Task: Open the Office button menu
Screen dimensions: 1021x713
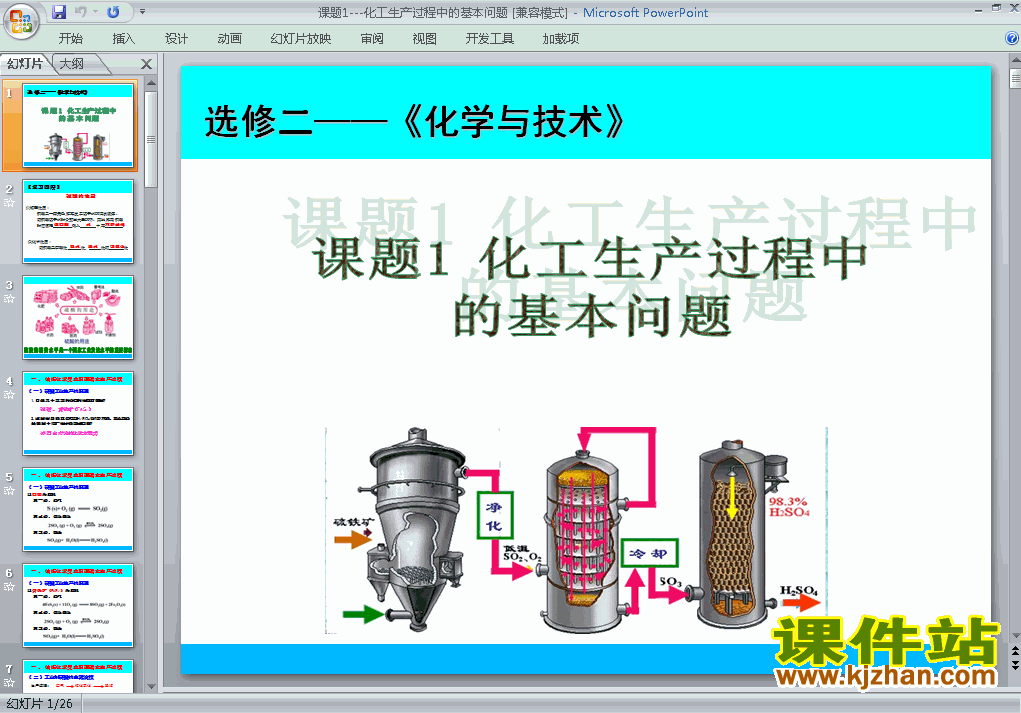Action: click(21, 21)
